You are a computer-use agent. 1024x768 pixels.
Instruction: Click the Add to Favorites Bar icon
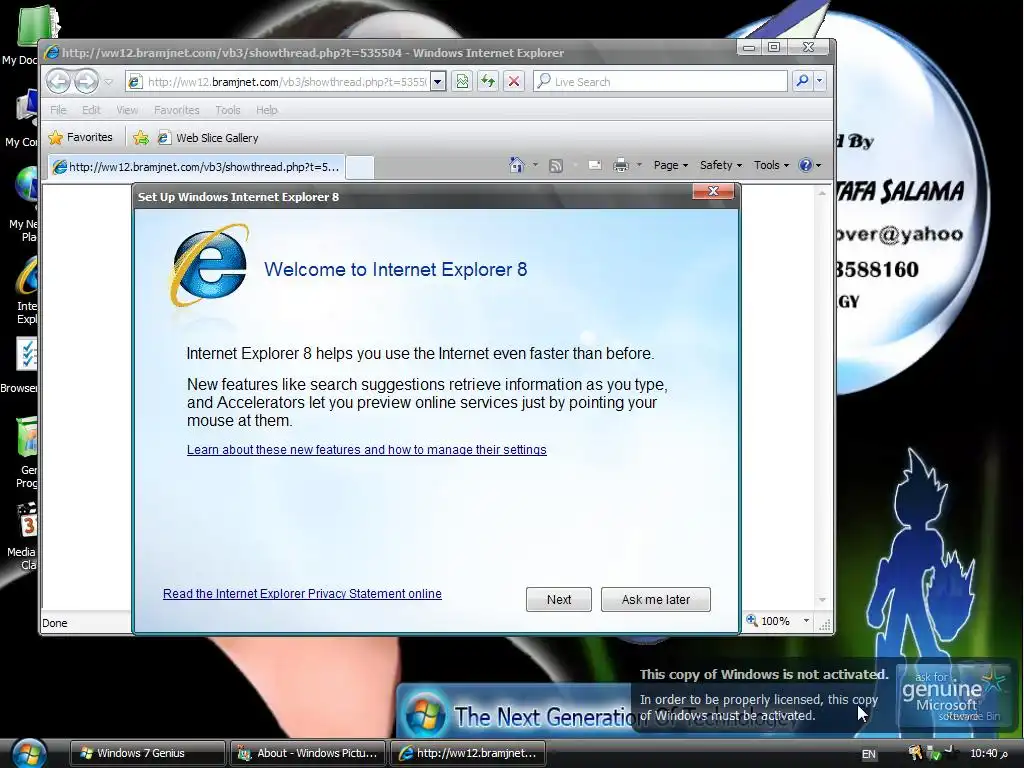tap(140, 138)
